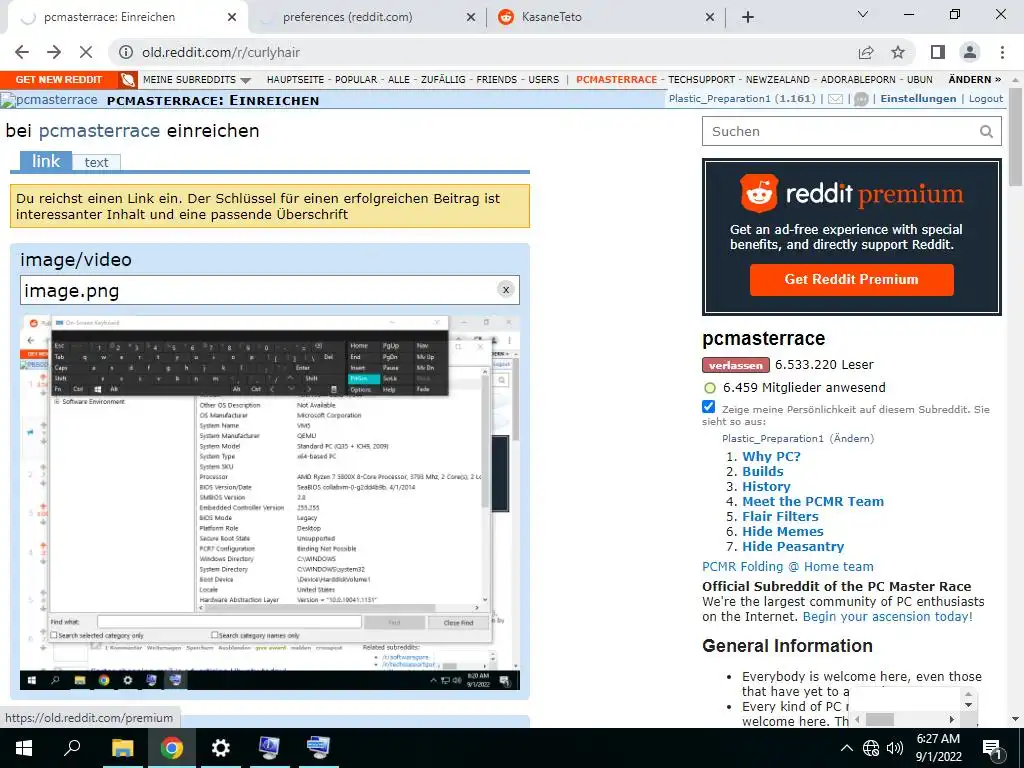The image size is (1024, 768).
Task: Click the small horizontal scrollbar right arrow
Action: [952, 719]
